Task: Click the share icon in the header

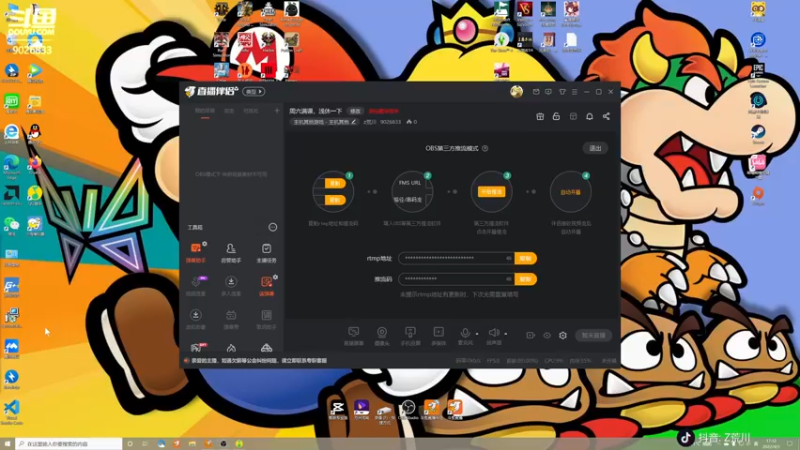Action: click(x=606, y=116)
